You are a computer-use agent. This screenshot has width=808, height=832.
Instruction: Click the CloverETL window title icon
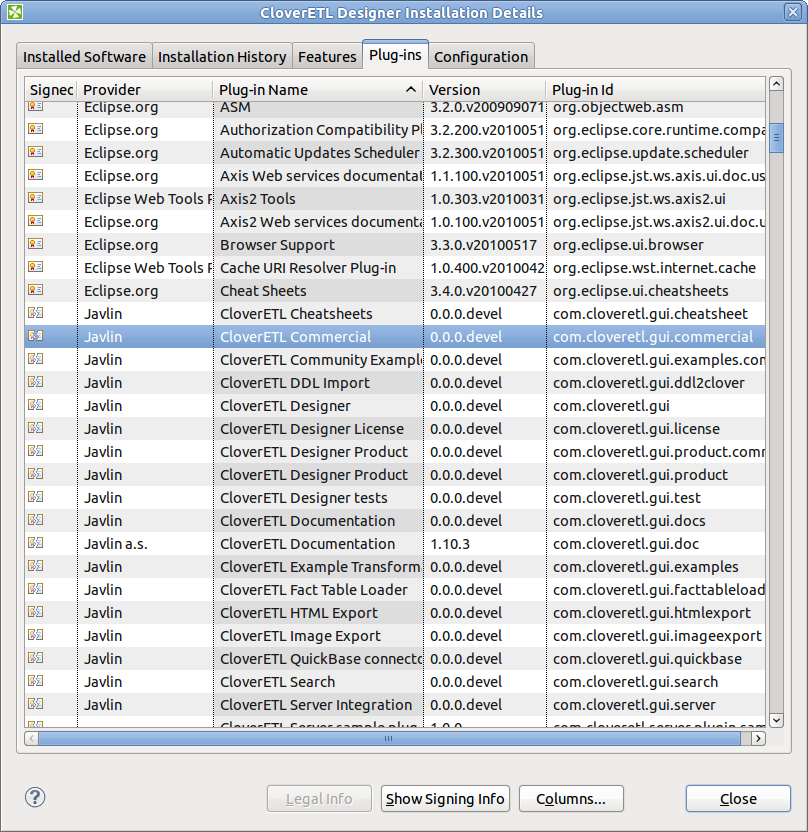[x=15, y=12]
